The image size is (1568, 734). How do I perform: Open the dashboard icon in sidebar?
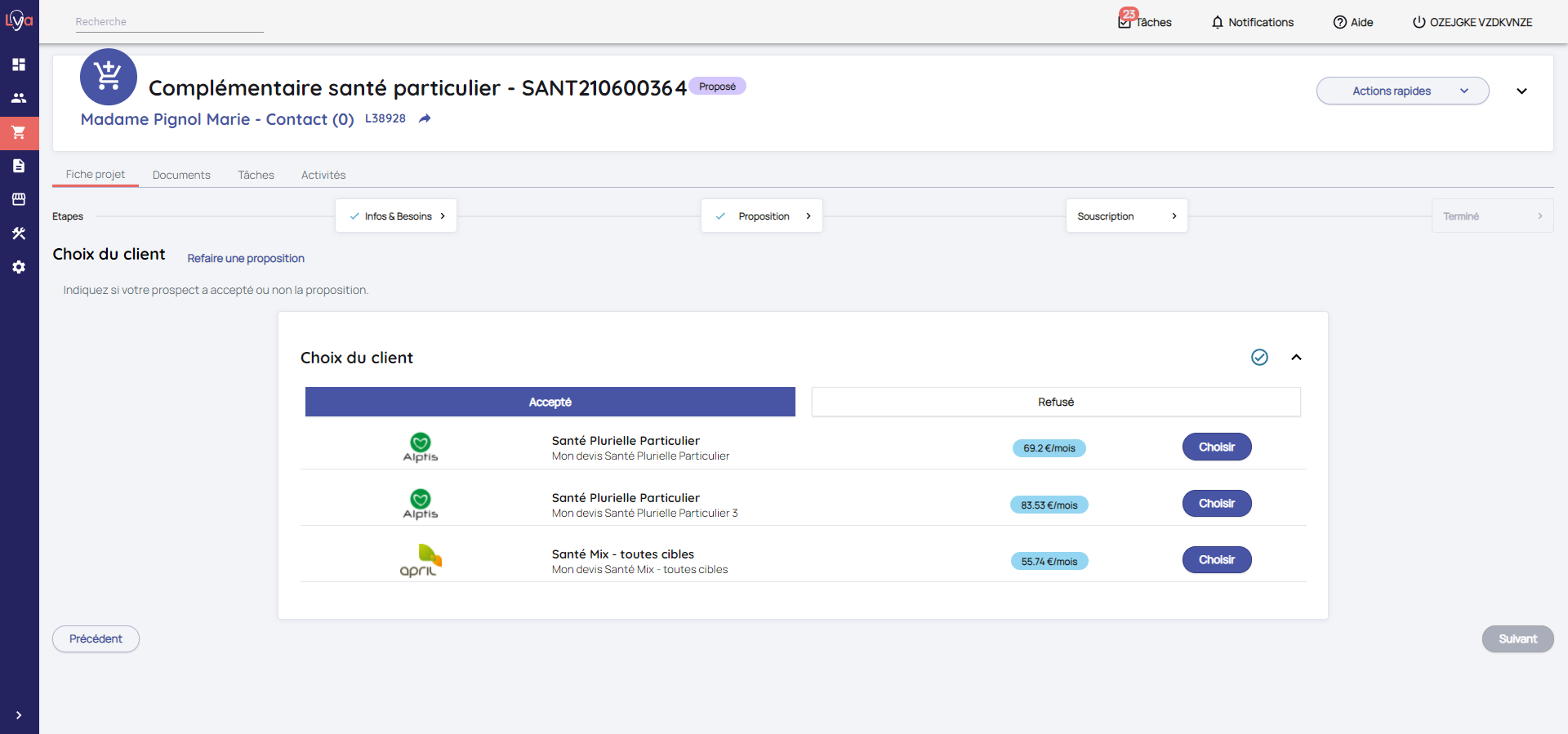click(x=19, y=65)
